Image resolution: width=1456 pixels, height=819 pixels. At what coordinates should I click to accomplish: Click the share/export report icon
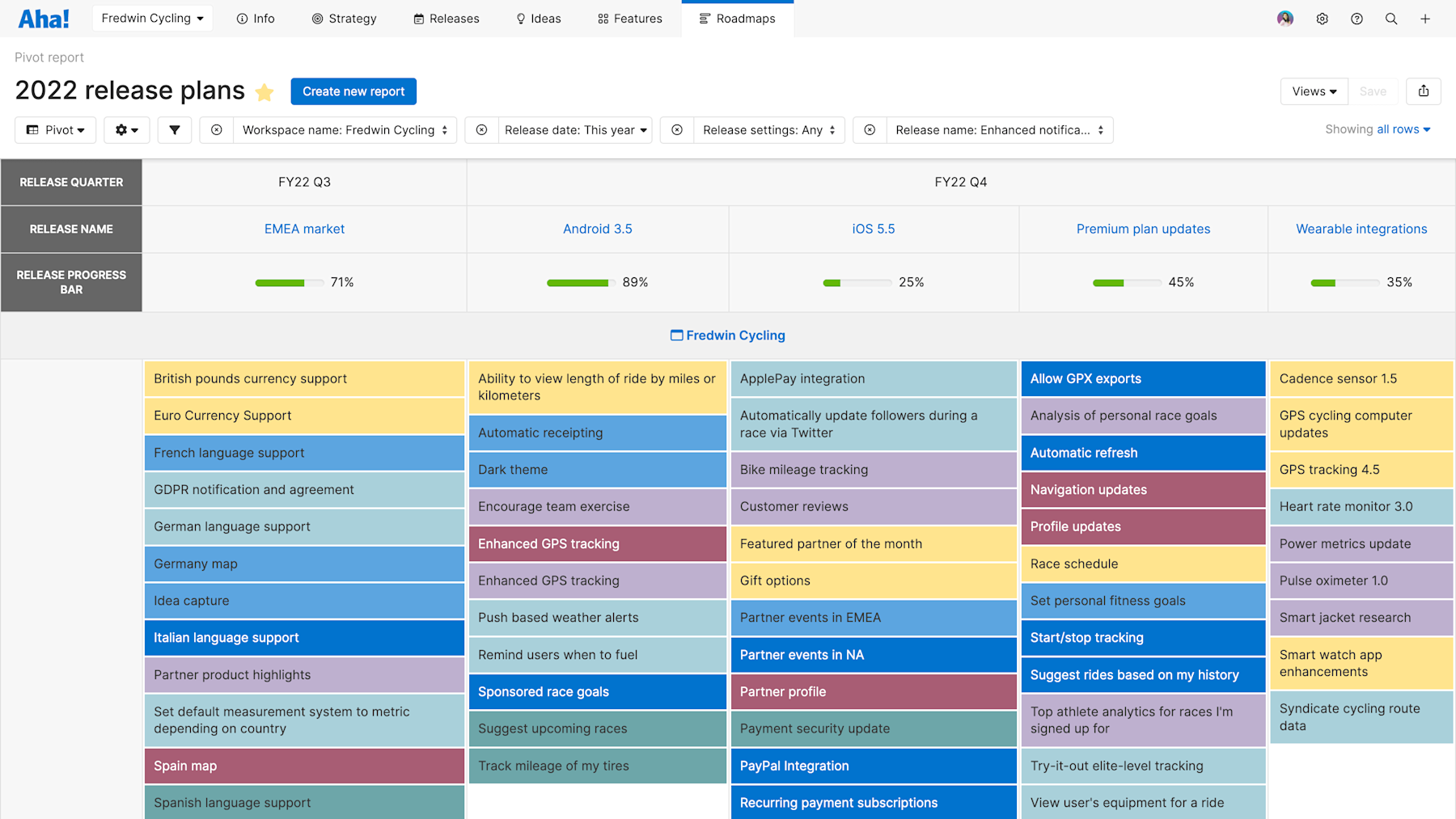pos(1424,91)
